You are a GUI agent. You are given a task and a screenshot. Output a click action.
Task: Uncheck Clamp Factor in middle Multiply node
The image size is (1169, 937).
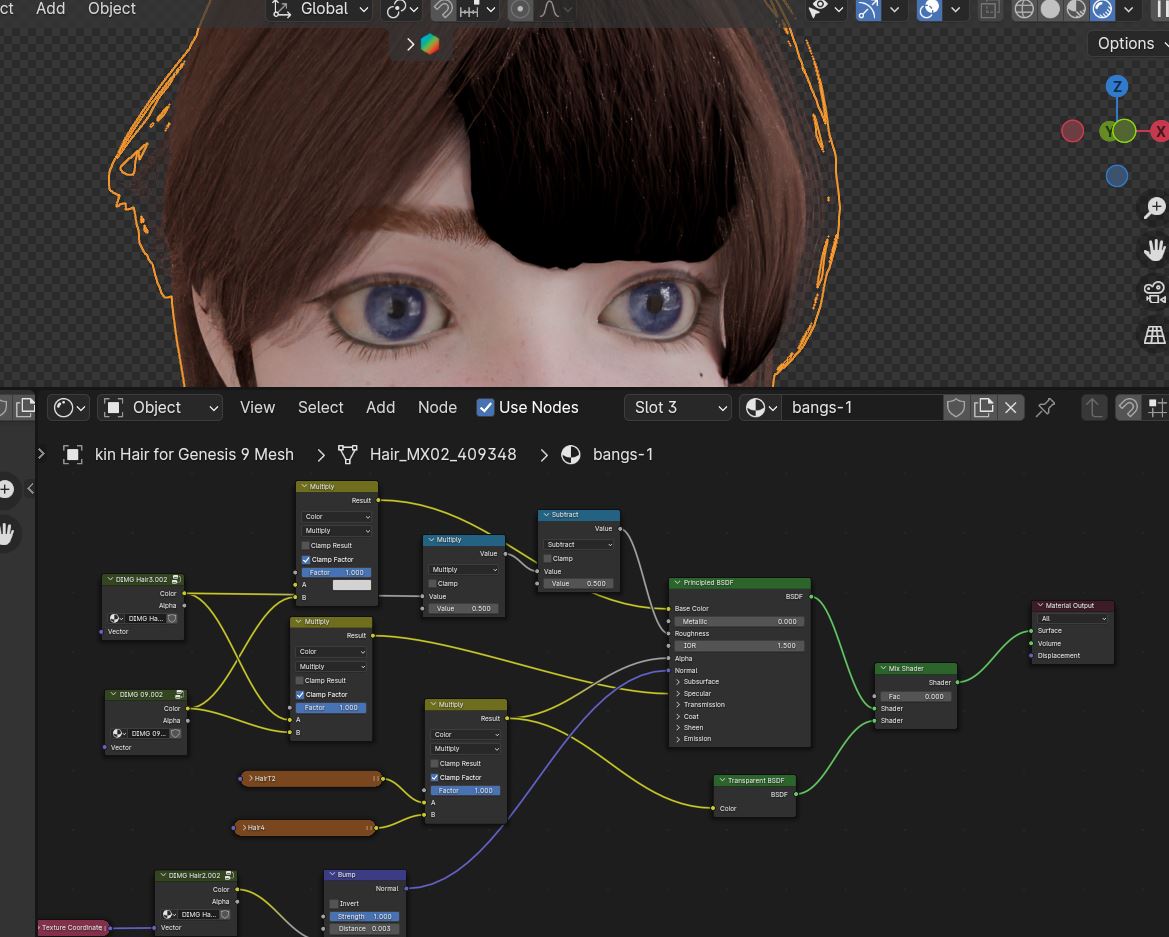pyautogui.click(x=300, y=695)
